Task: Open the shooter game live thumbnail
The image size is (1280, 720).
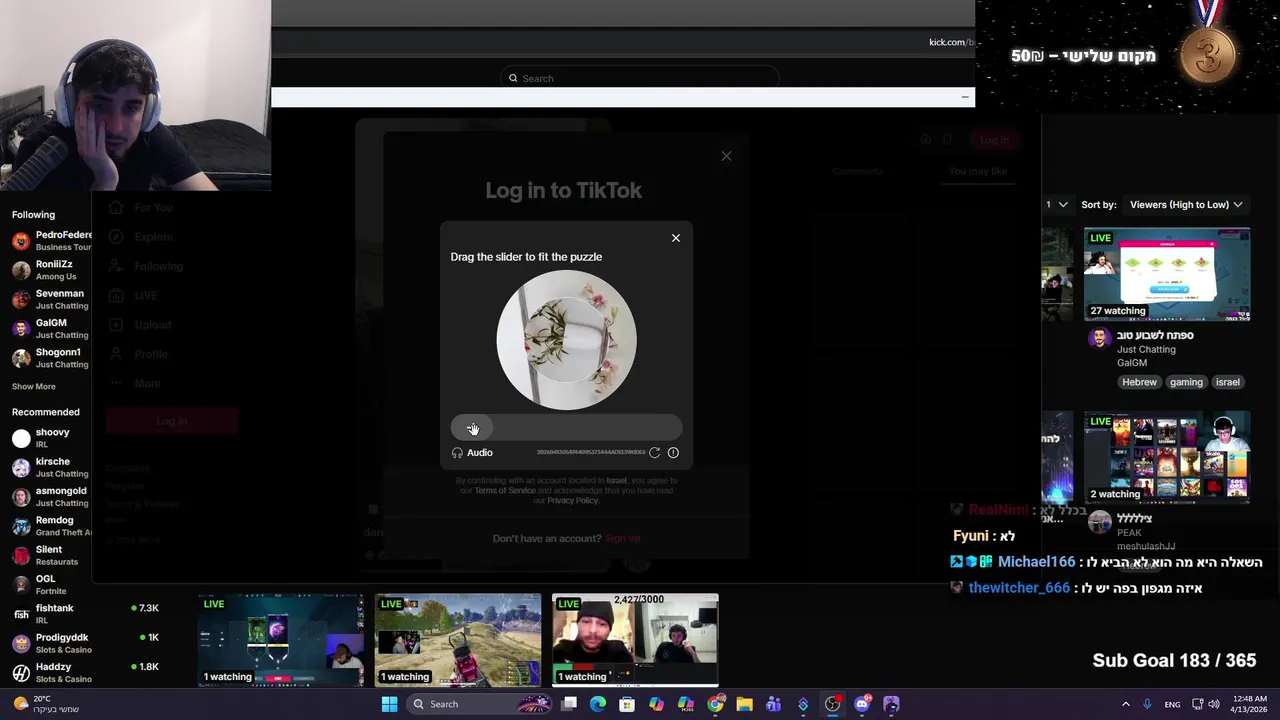Action: point(458,640)
